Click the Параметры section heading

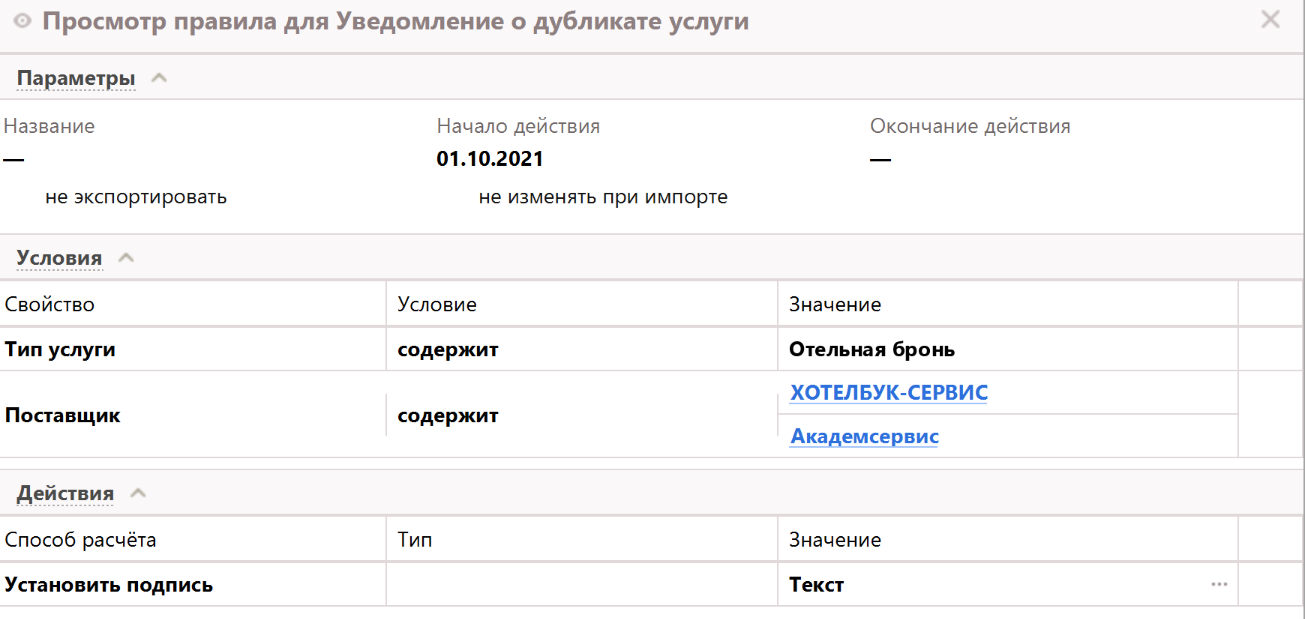click(75, 79)
